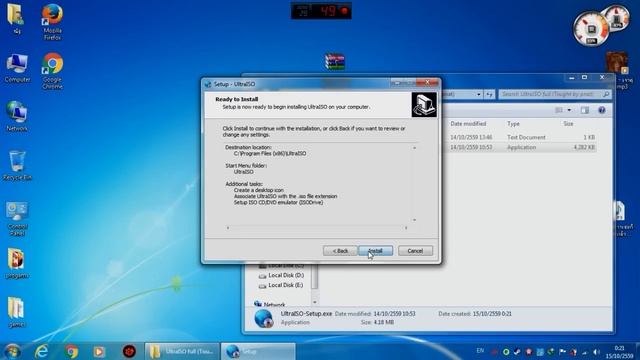Viewport: 640px width, 360px height.
Task: Open the Explorer view options dropdown arrow
Action: tap(569, 110)
